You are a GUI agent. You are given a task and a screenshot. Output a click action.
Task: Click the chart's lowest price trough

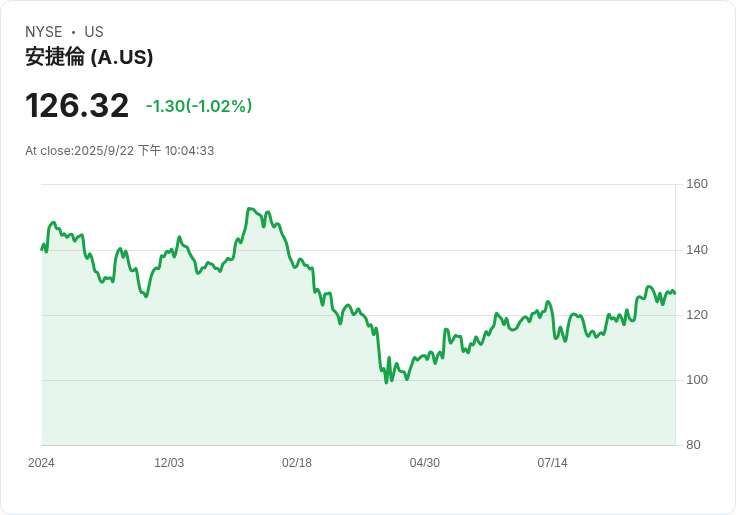point(386,383)
